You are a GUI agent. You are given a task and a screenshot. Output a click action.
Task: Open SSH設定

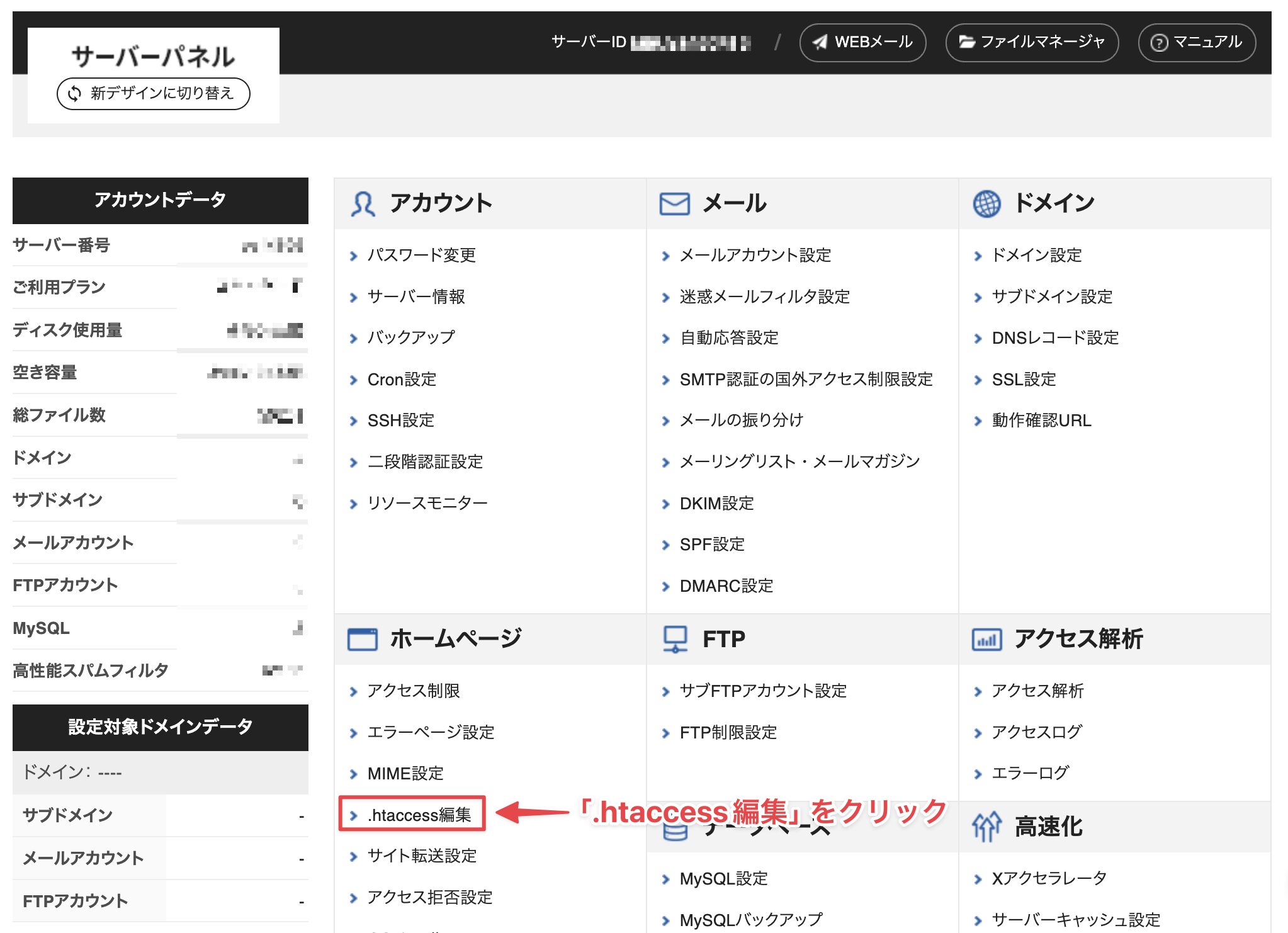click(x=401, y=421)
